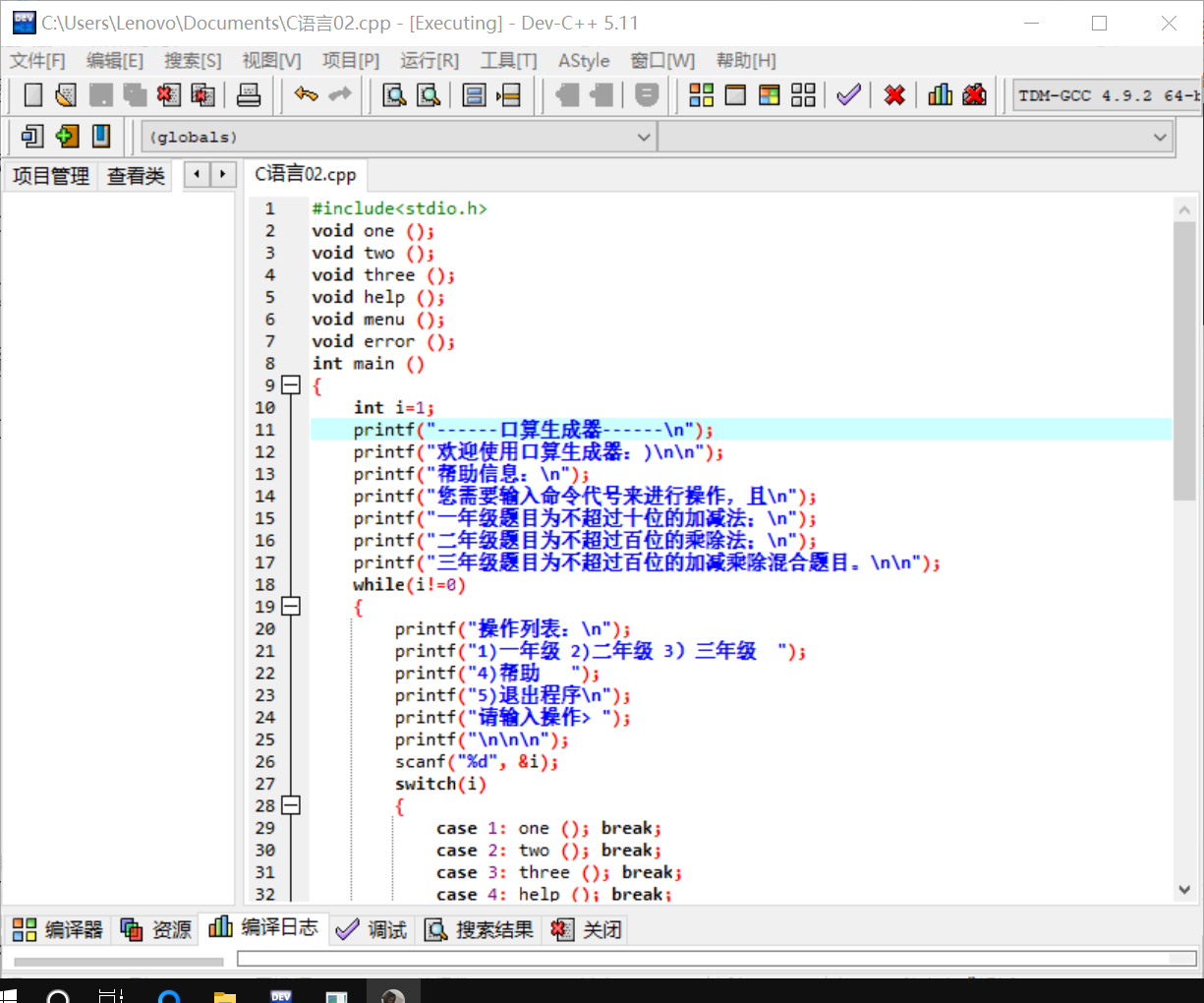Click code line 'int main ()'
This screenshot has width=1204, height=1003.
point(369,364)
